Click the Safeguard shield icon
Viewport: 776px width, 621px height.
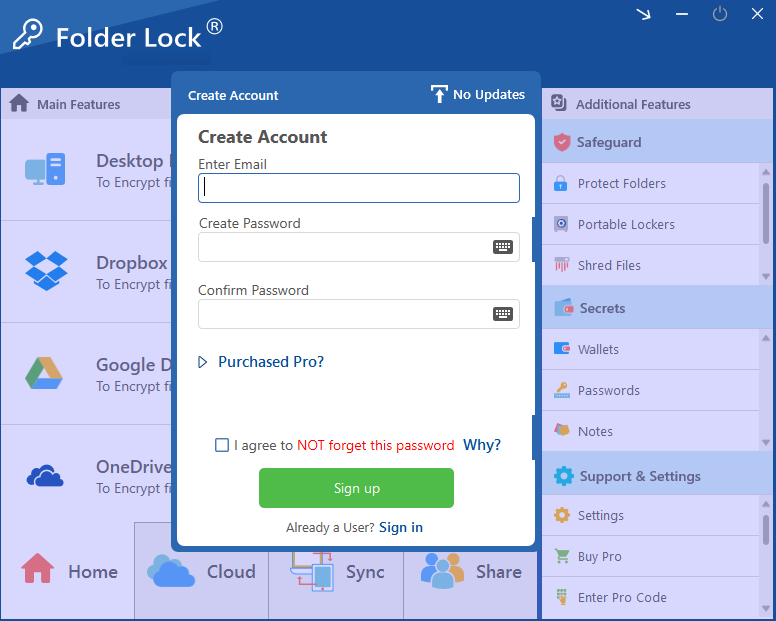point(562,142)
